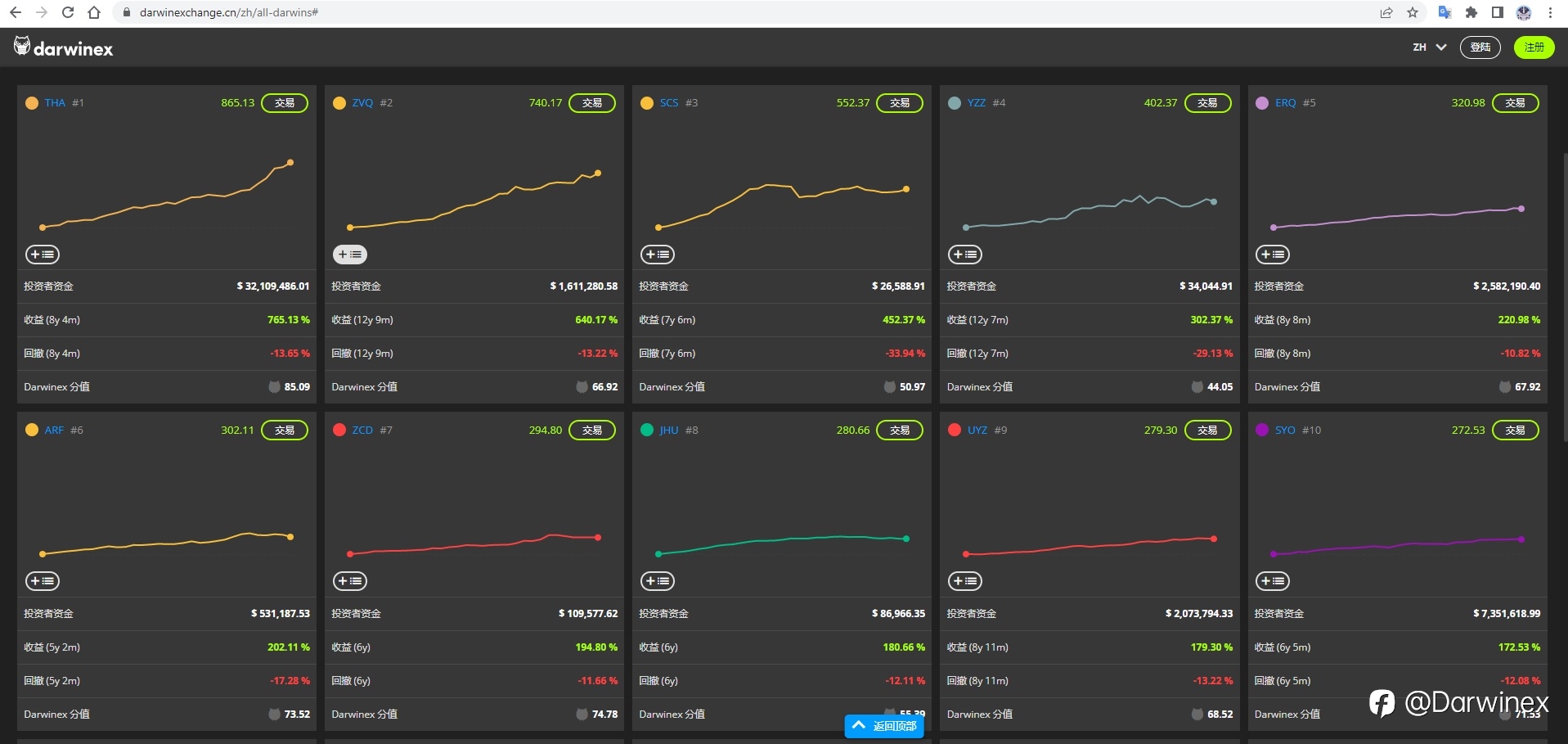The width and height of the screenshot is (1568, 744).
Task: Click the add-to-list icon on THA card
Action: point(43,255)
